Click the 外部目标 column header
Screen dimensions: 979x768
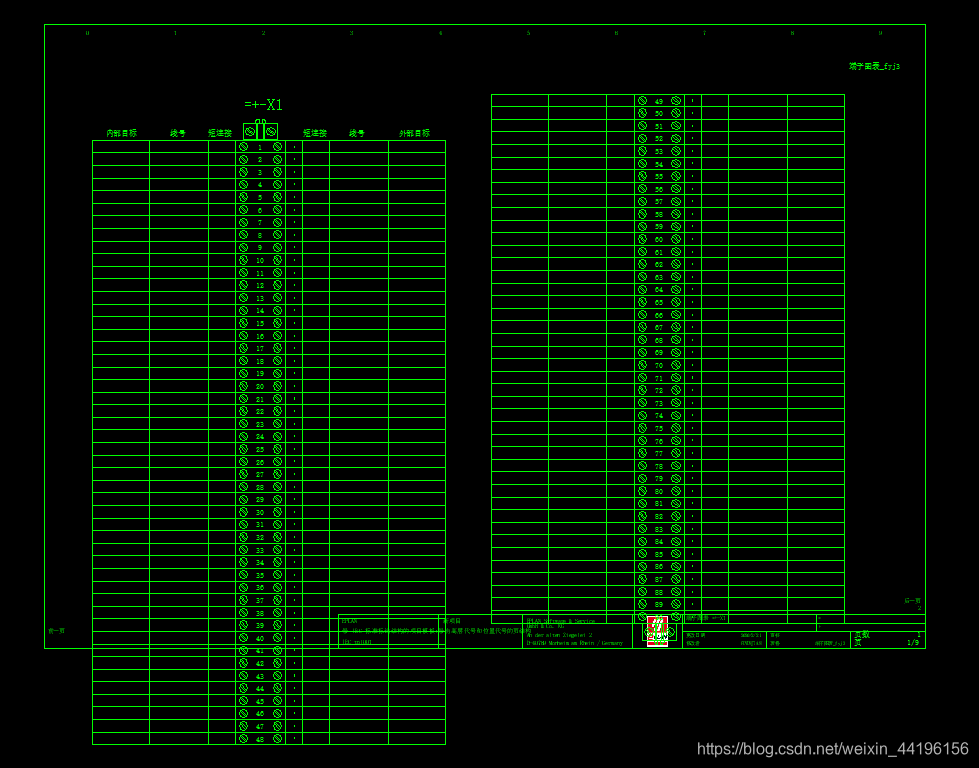pyautogui.click(x=414, y=133)
